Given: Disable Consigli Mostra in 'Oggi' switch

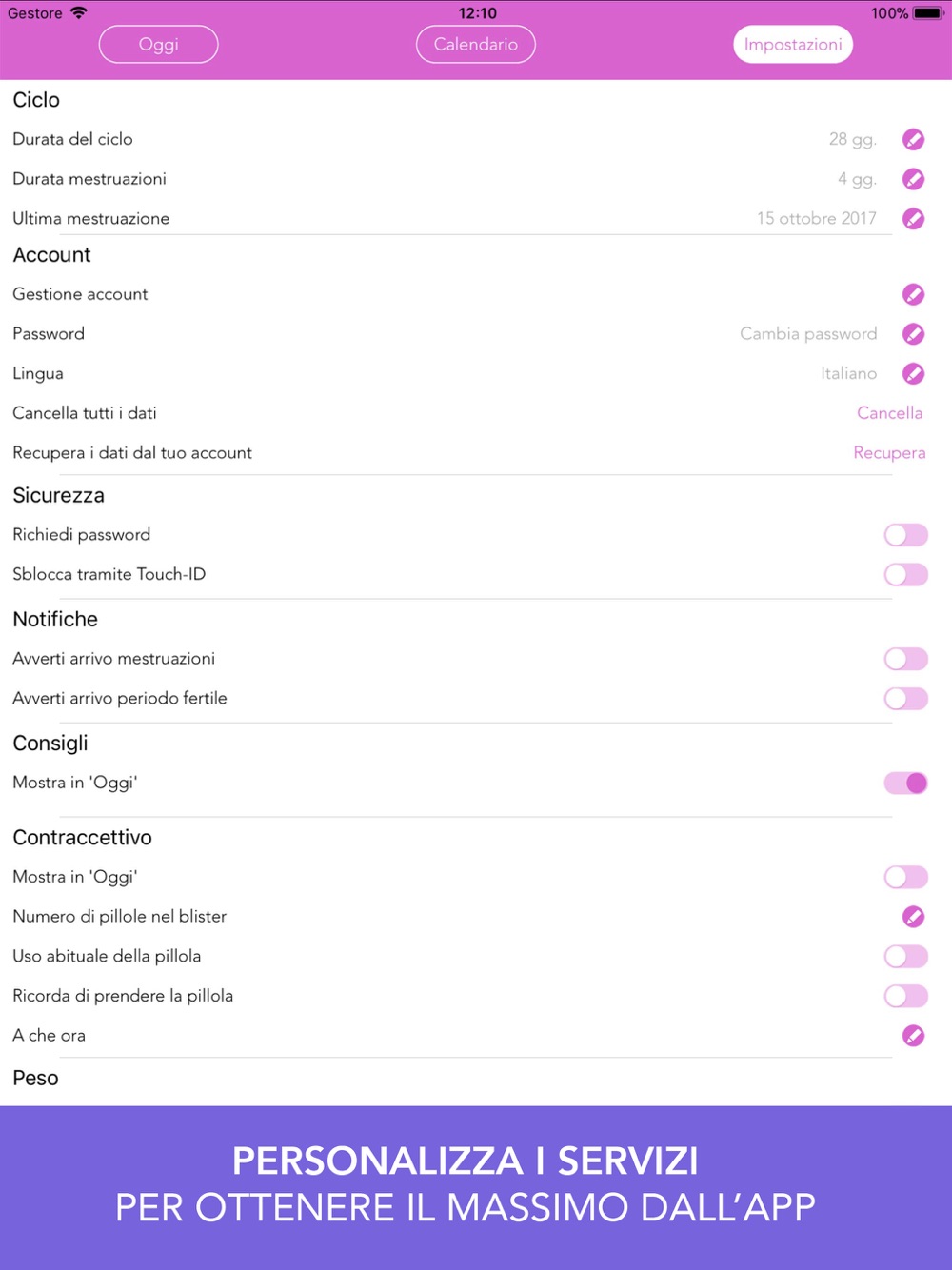Looking at the screenshot, I should pos(905,784).
